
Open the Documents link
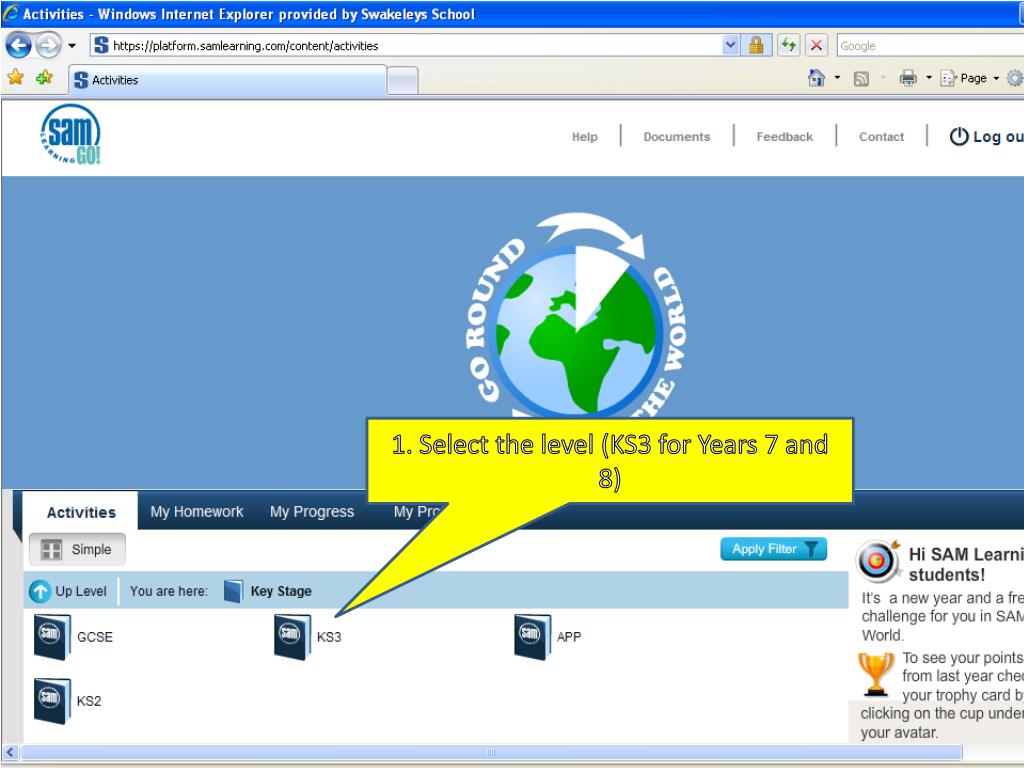pyautogui.click(x=677, y=136)
